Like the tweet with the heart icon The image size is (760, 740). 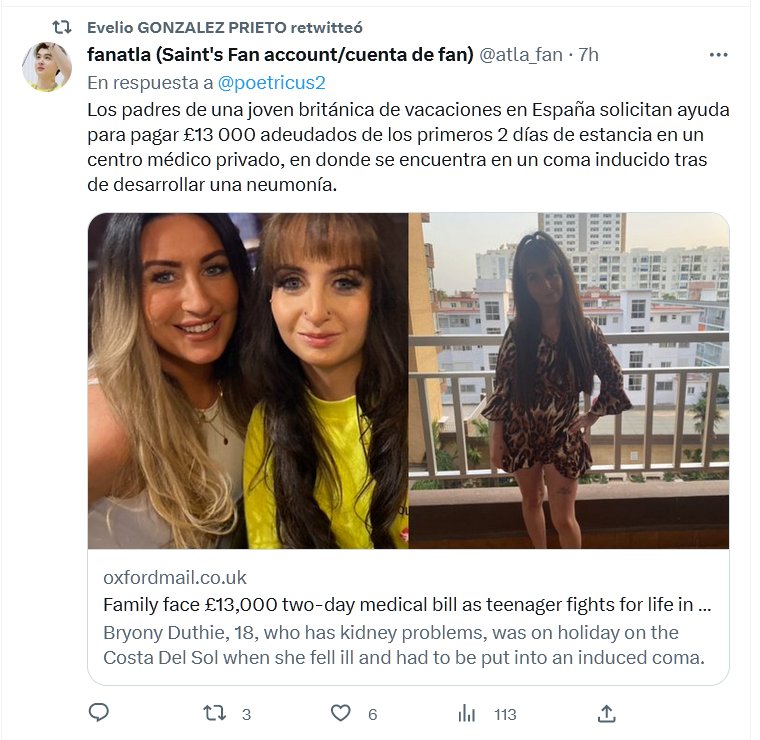click(340, 713)
